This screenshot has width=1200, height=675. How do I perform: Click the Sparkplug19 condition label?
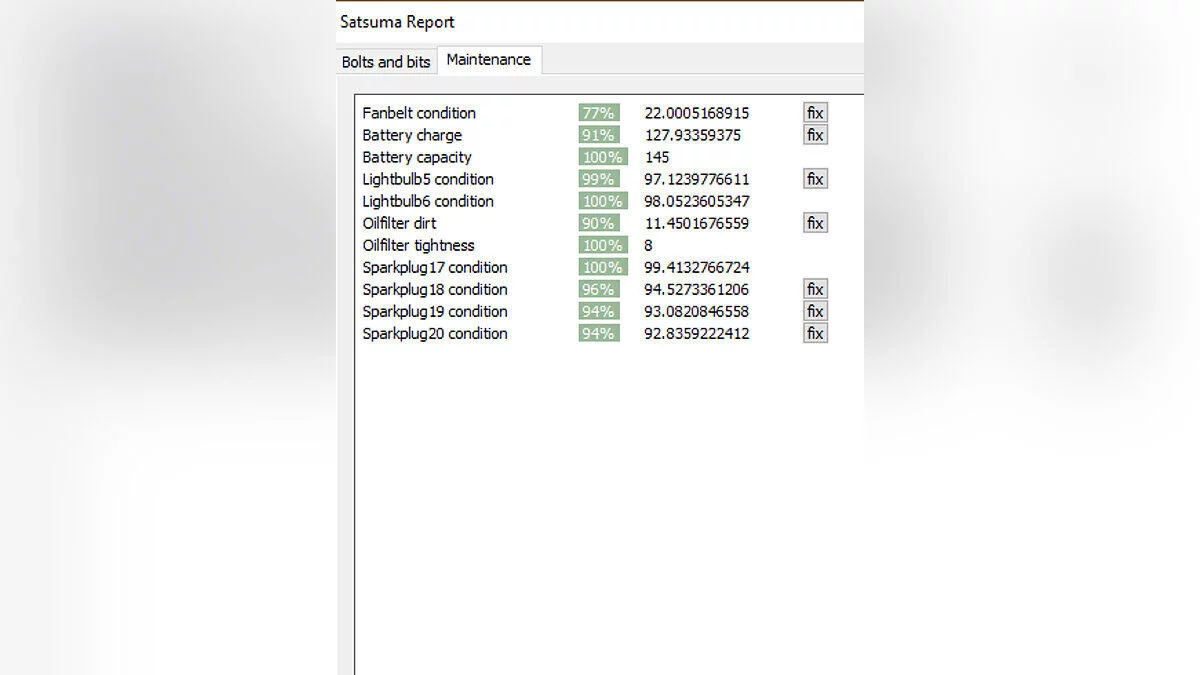pos(435,311)
